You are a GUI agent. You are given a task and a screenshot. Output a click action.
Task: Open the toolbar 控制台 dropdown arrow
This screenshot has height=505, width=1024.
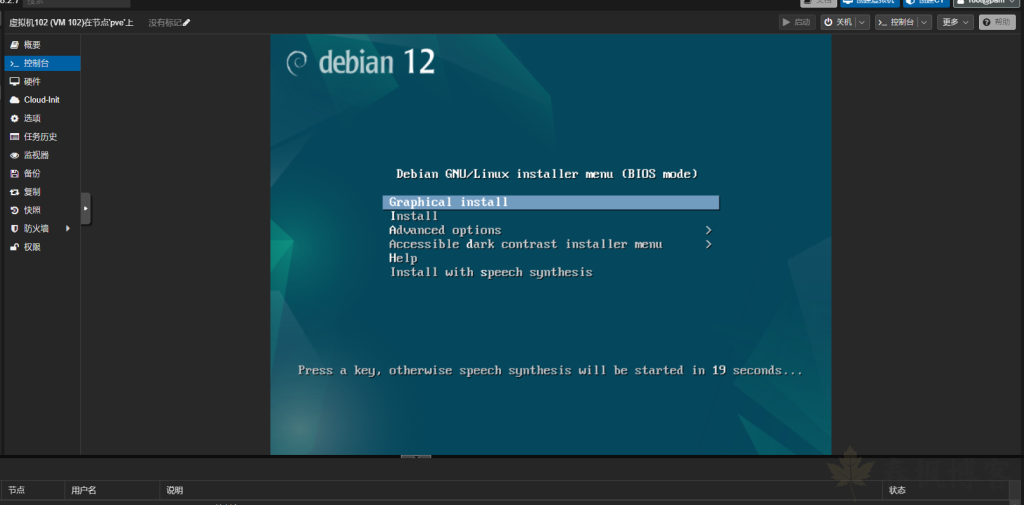pyautogui.click(x=924, y=22)
